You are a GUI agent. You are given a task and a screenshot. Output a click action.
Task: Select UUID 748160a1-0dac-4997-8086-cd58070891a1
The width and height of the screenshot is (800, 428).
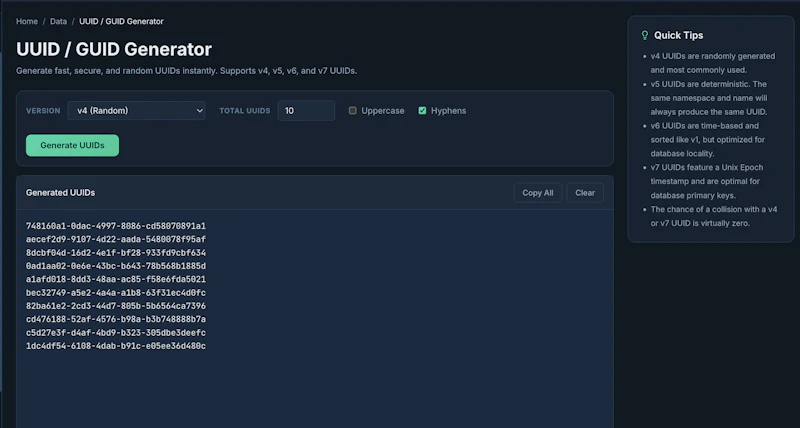(116, 226)
